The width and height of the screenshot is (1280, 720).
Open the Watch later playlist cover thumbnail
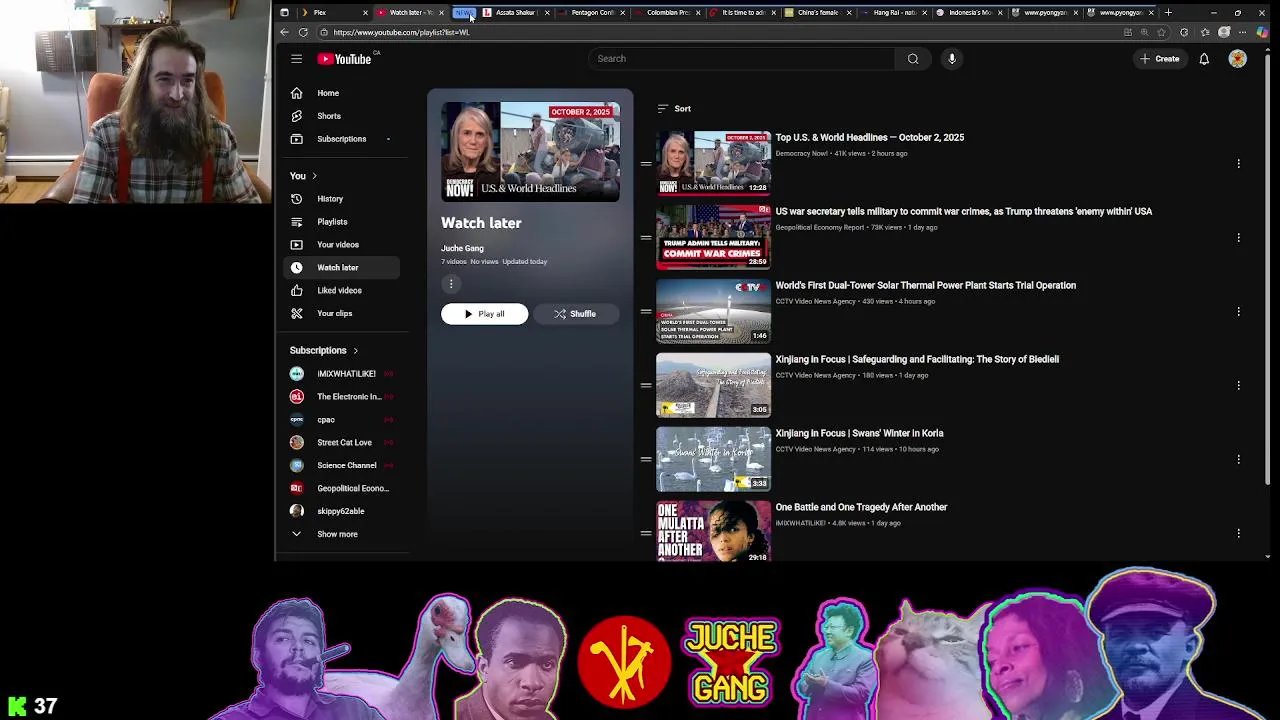(530, 152)
